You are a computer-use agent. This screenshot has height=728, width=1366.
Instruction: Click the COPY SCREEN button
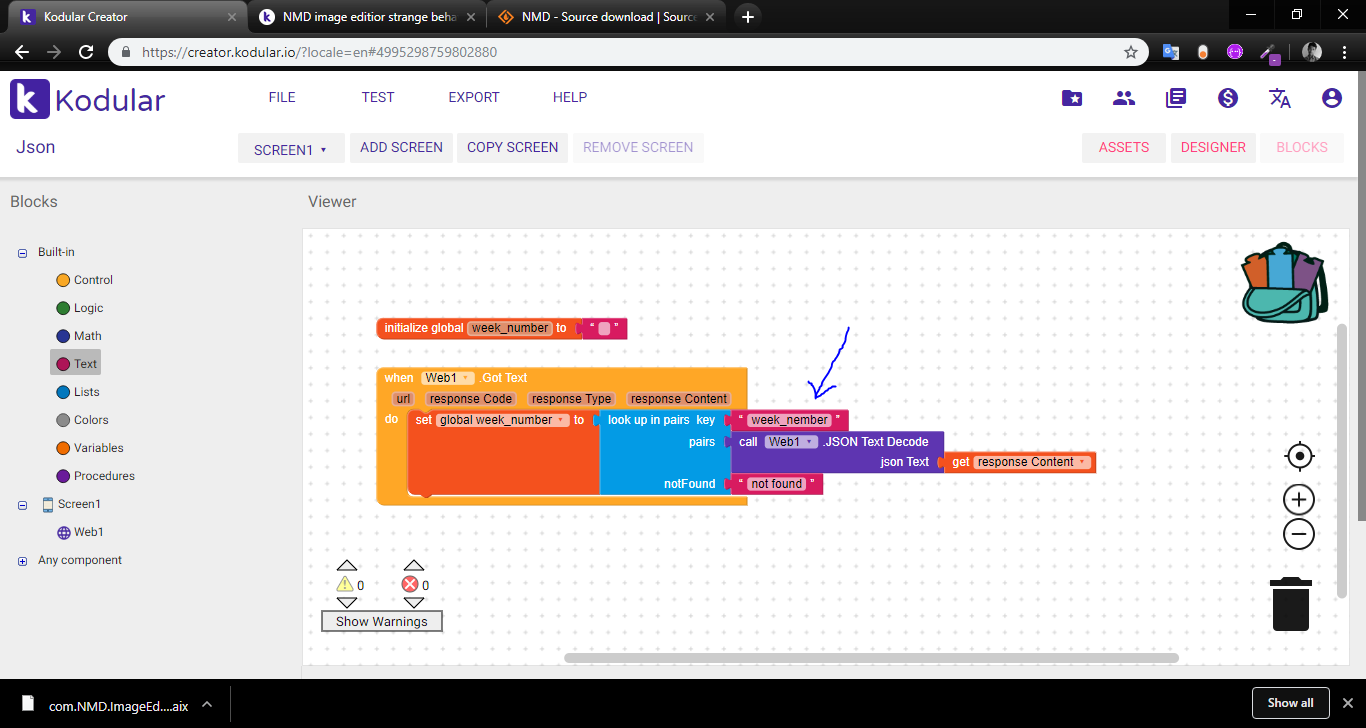[x=513, y=147]
